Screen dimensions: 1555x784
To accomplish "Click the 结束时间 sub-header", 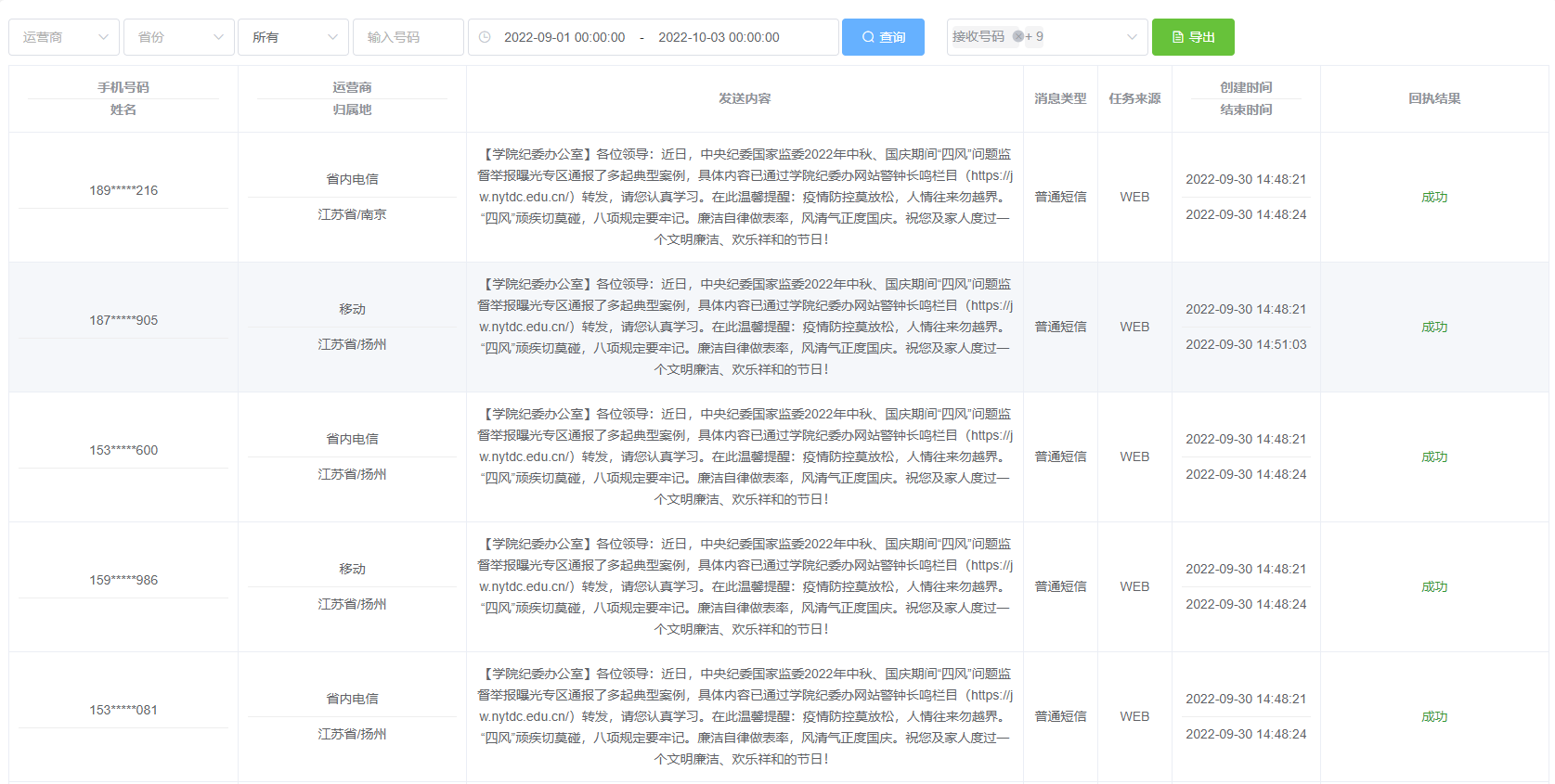I will [1246, 109].
